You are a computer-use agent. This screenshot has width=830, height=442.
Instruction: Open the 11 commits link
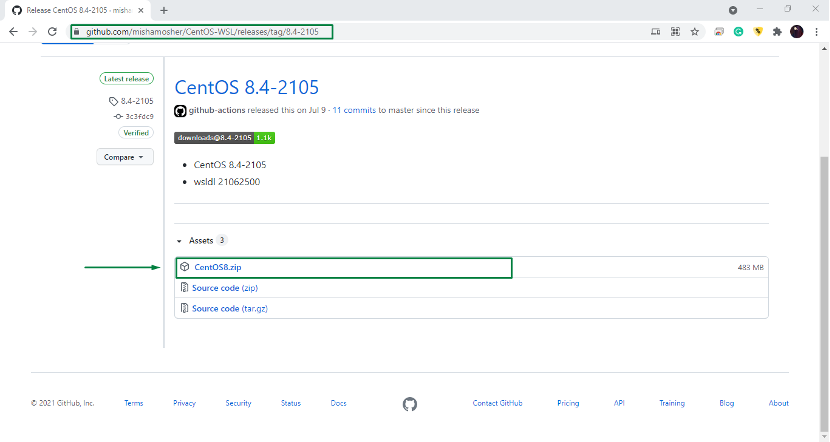coord(354,110)
